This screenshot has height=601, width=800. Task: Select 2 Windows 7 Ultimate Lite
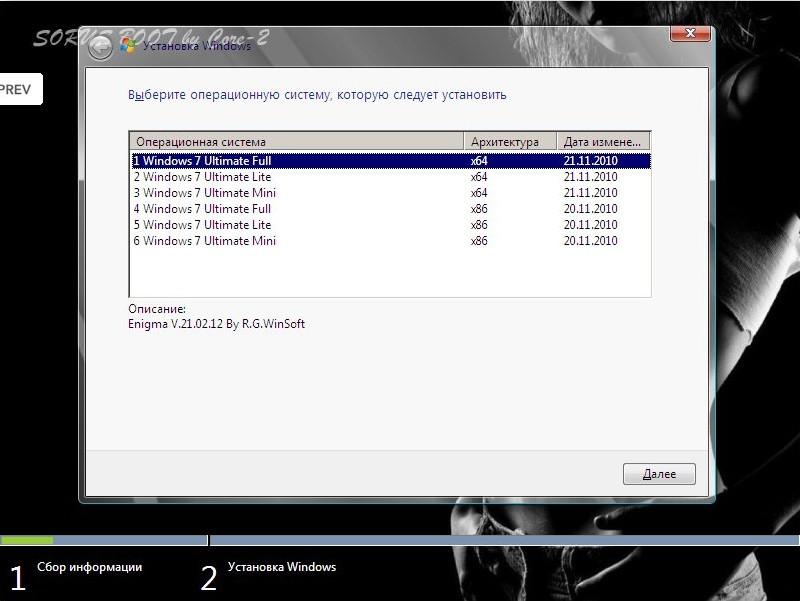pyautogui.click(x=391, y=177)
